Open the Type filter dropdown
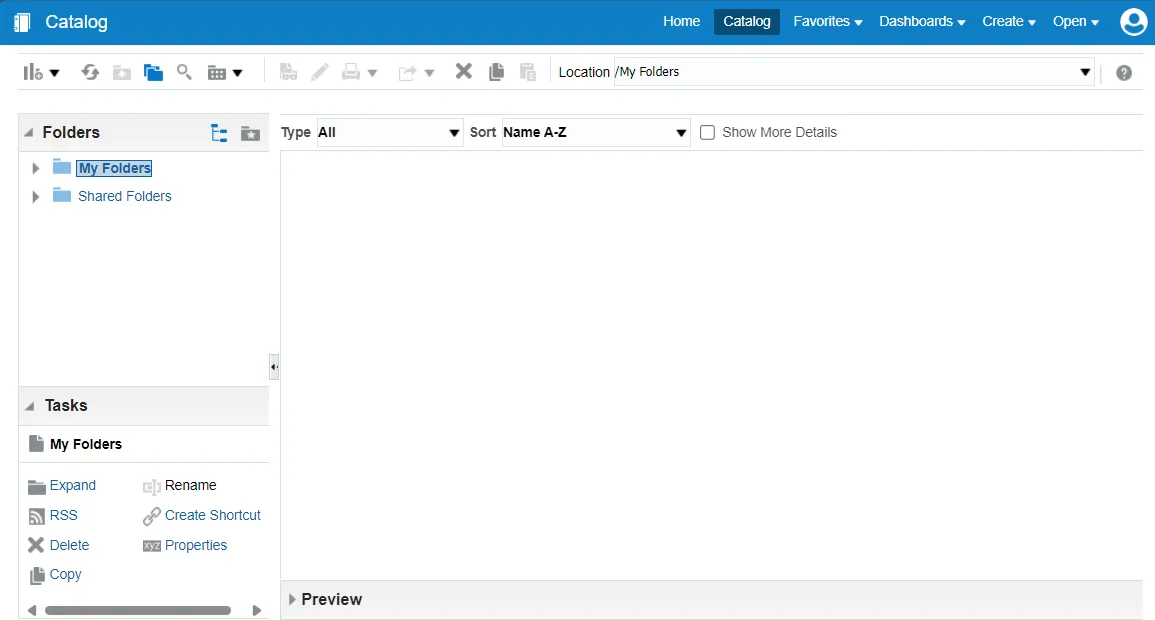The image size is (1155, 620). pyautogui.click(x=390, y=132)
